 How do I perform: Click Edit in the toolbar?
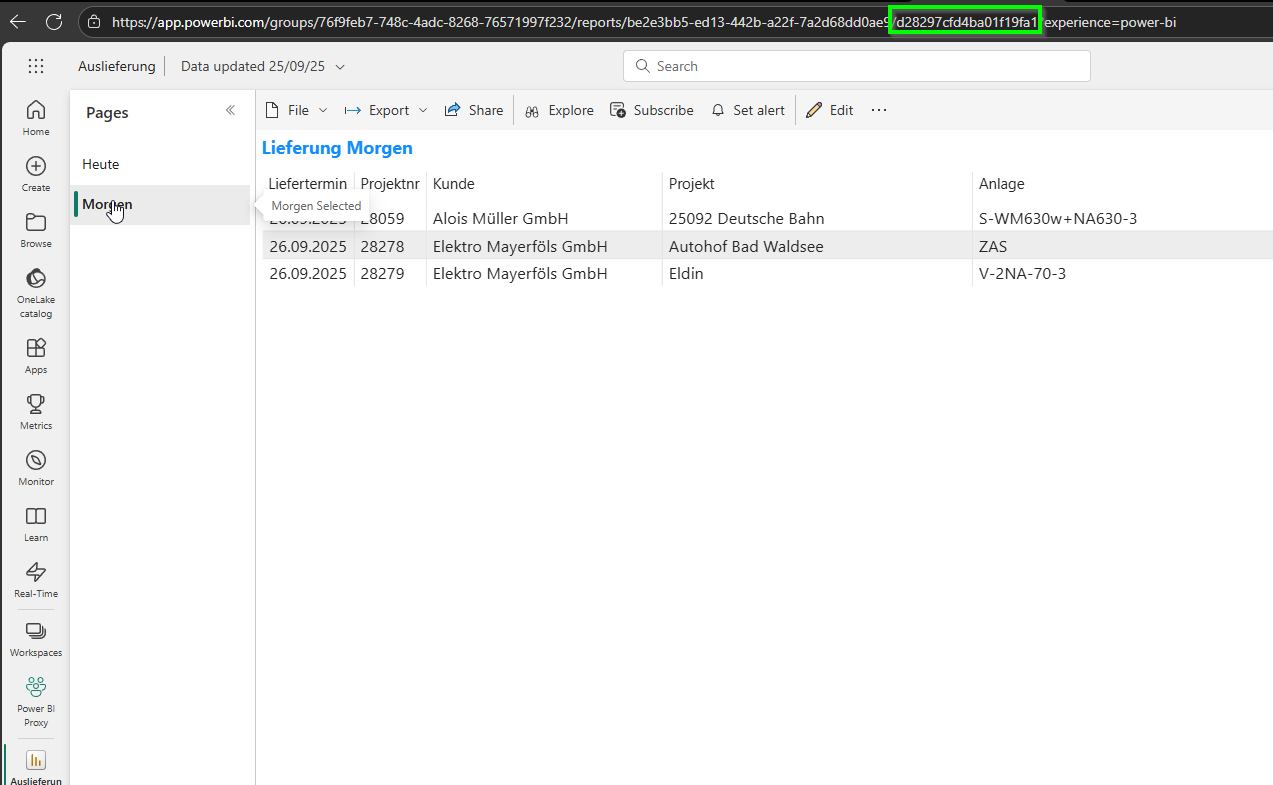(x=830, y=110)
